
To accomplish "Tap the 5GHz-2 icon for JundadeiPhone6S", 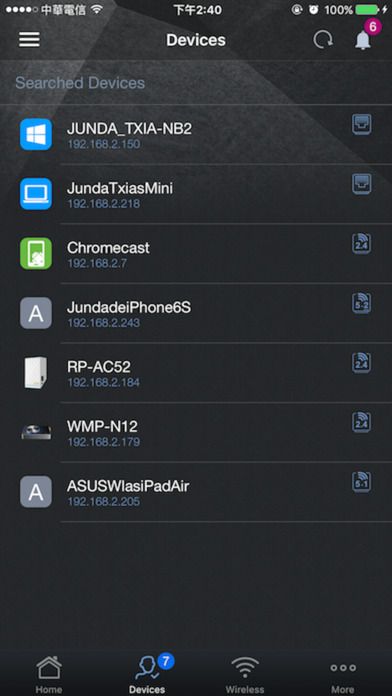I will tap(362, 304).
